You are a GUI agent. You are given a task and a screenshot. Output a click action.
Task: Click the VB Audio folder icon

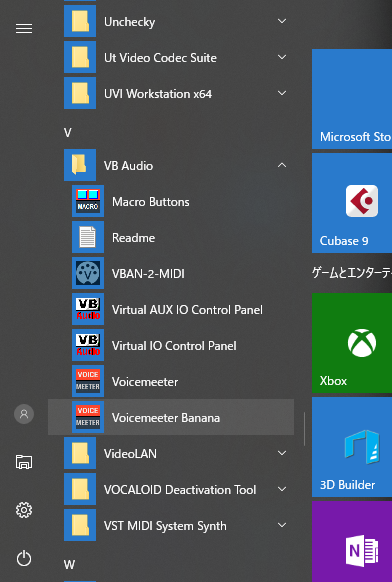(80, 165)
